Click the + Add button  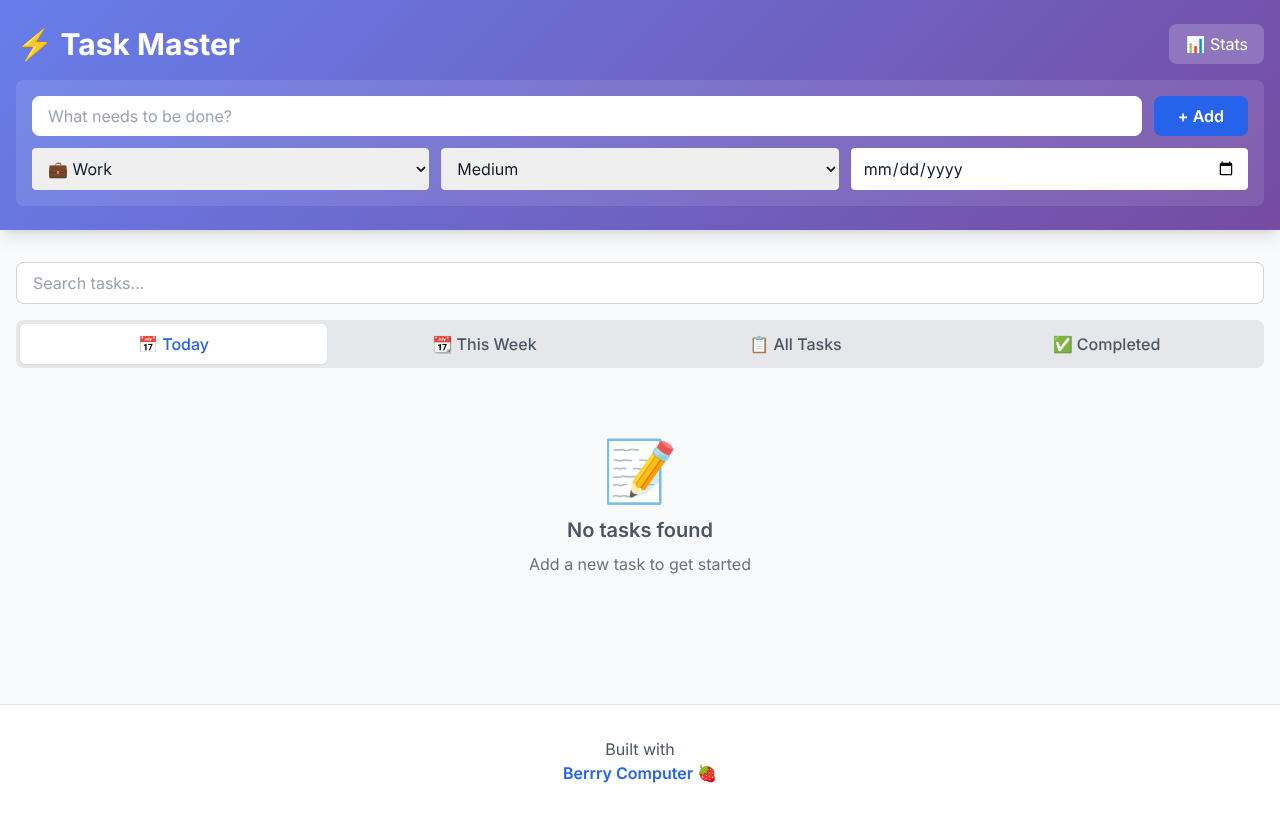[1200, 116]
